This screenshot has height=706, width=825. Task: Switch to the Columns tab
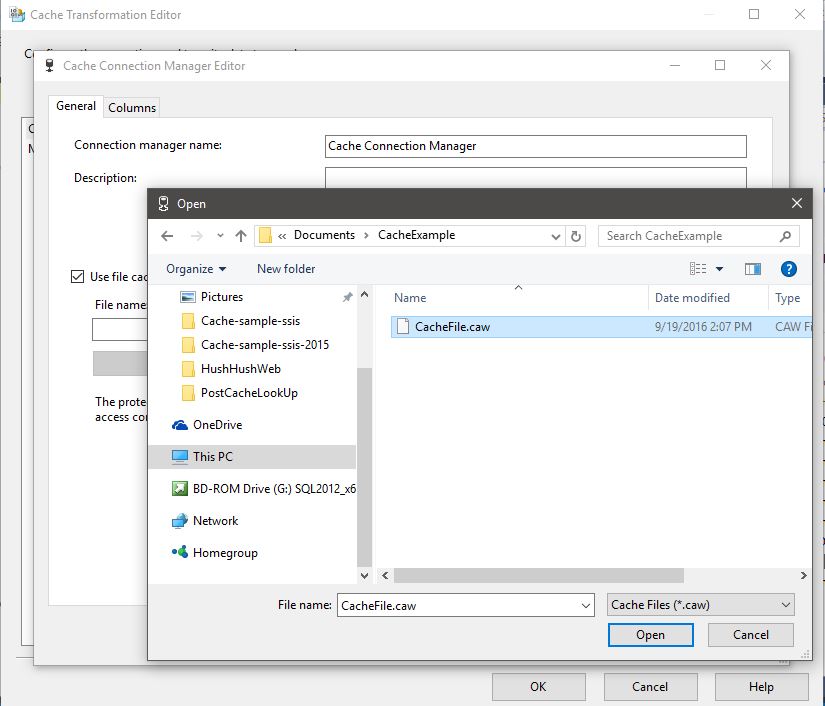coord(132,107)
